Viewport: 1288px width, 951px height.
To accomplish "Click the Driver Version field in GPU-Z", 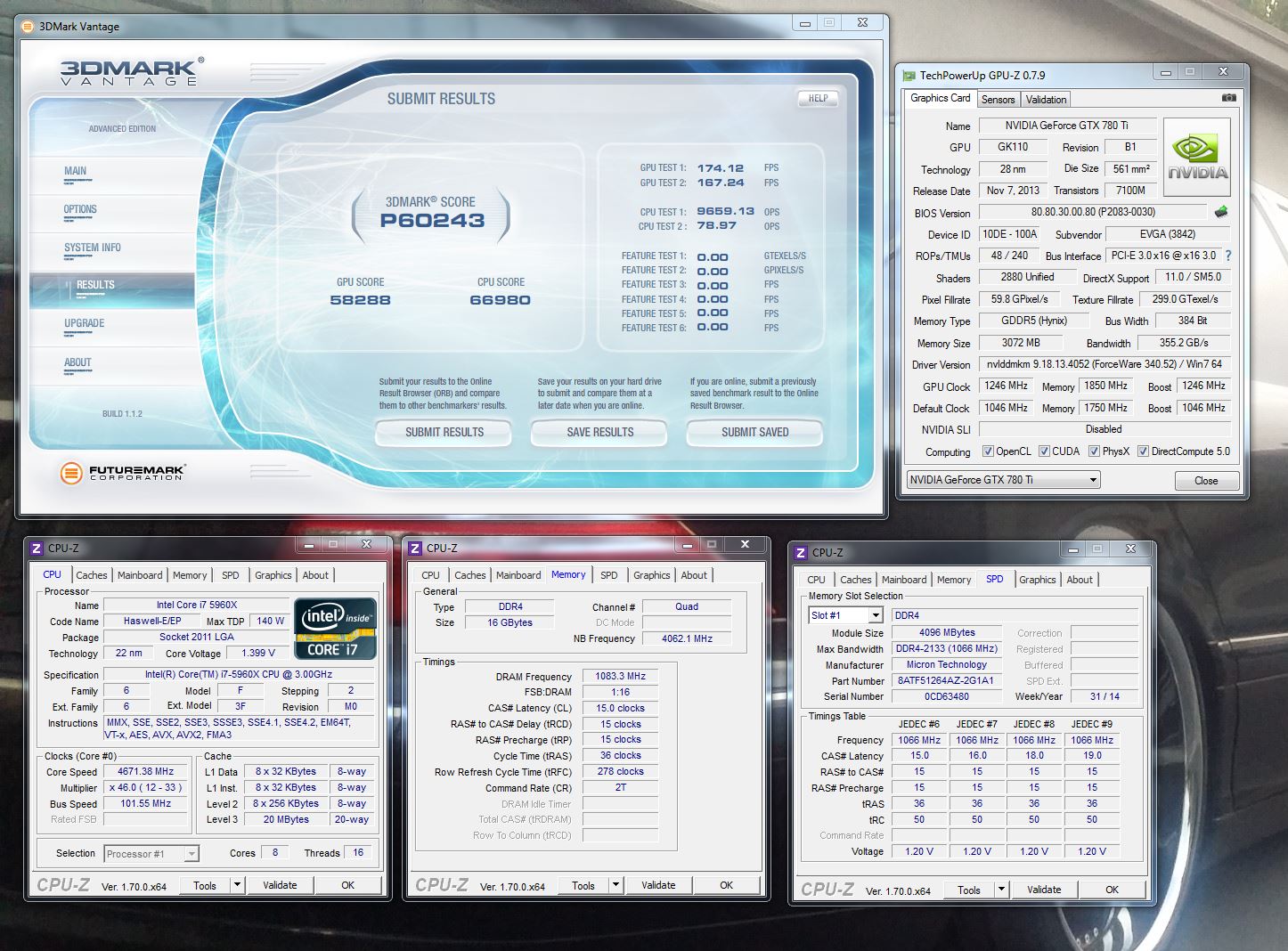I will pos(1104,364).
